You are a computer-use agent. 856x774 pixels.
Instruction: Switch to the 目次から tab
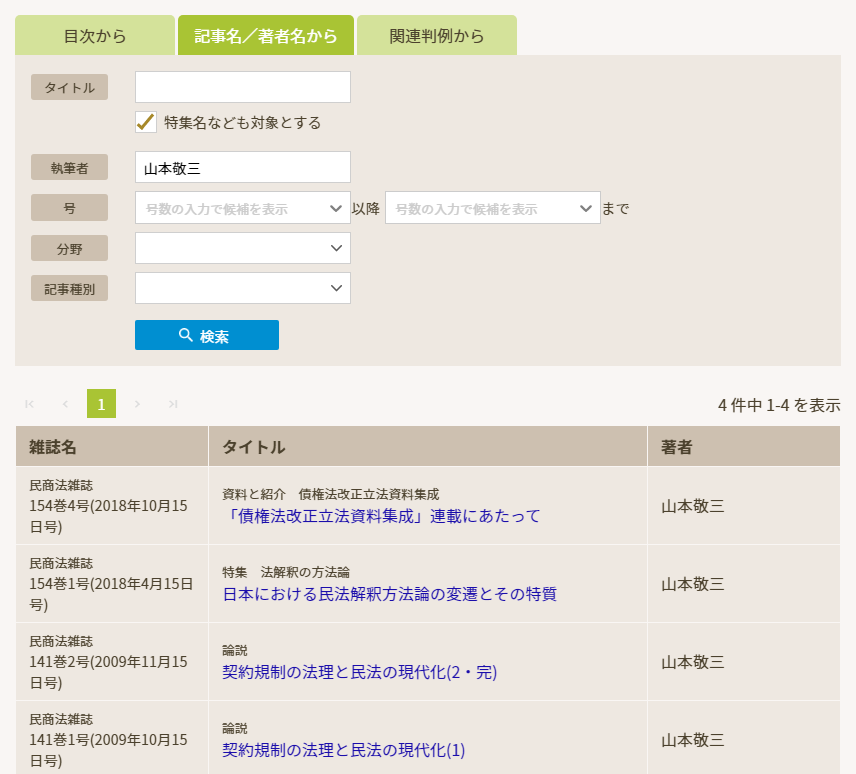coord(95,35)
